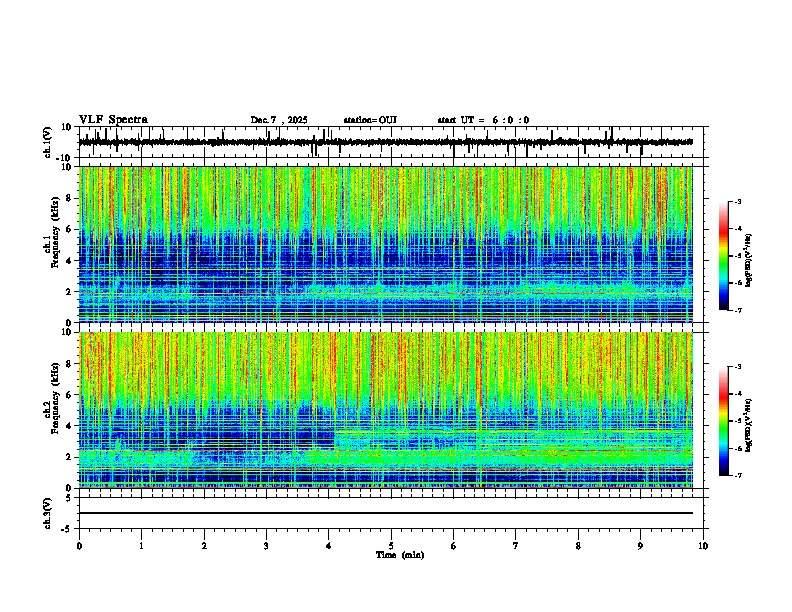The width and height of the screenshot is (792, 612).
Task: Click the "3" tick on the time axis
Action: (266, 546)
